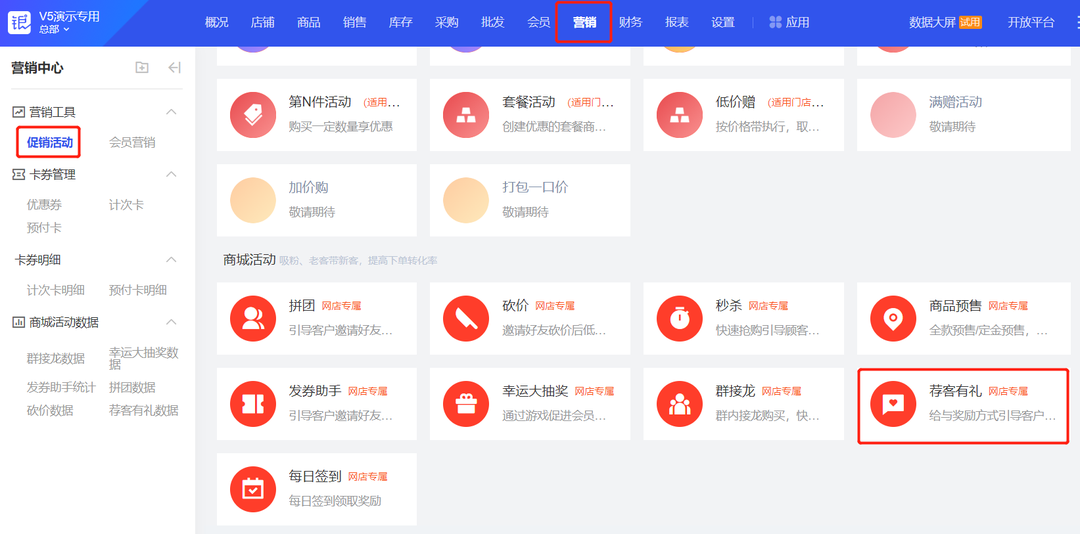This screenshot has width=1080, height=534.
Task: Click the add folder icon in sidebar
Action: pos(142,68)
